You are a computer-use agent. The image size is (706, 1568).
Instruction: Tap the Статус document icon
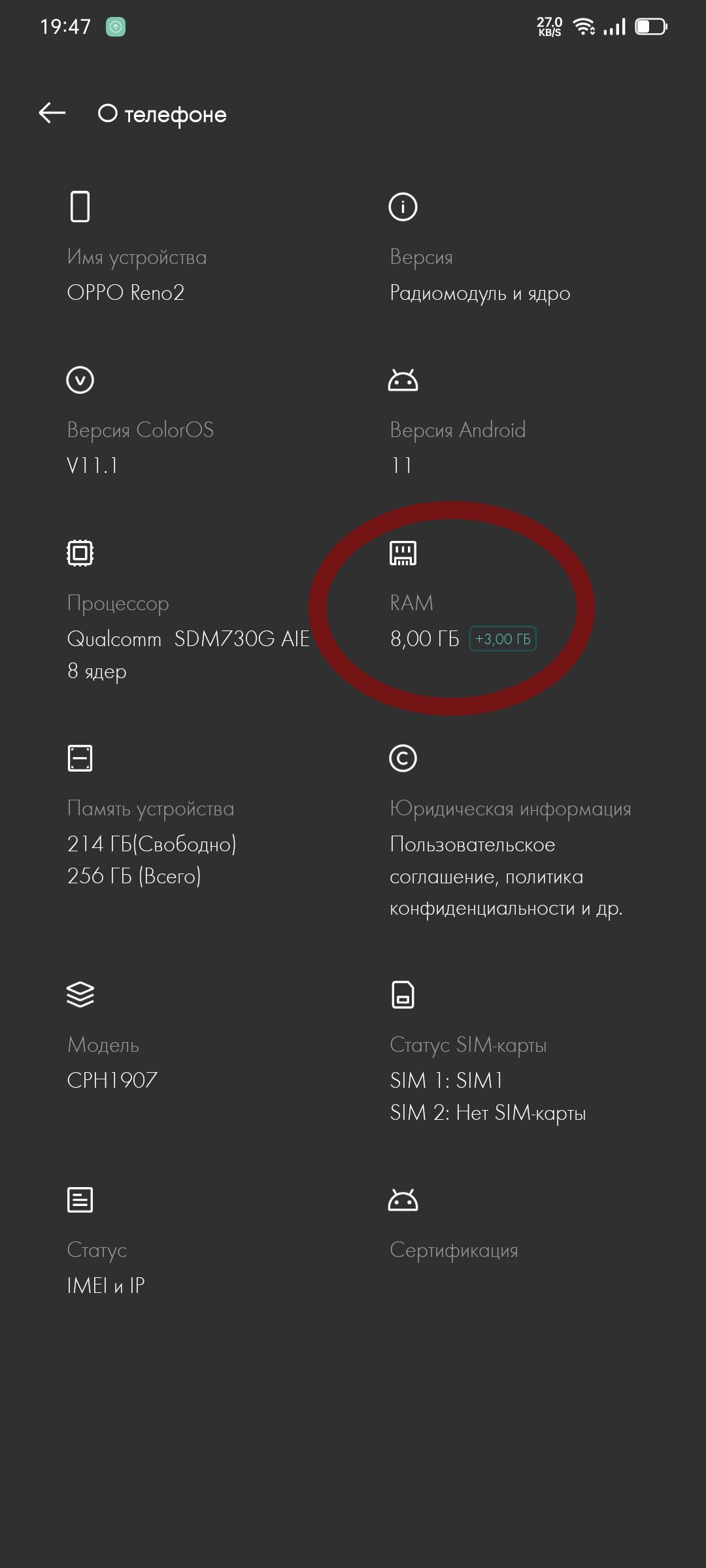pos(80,1200)
